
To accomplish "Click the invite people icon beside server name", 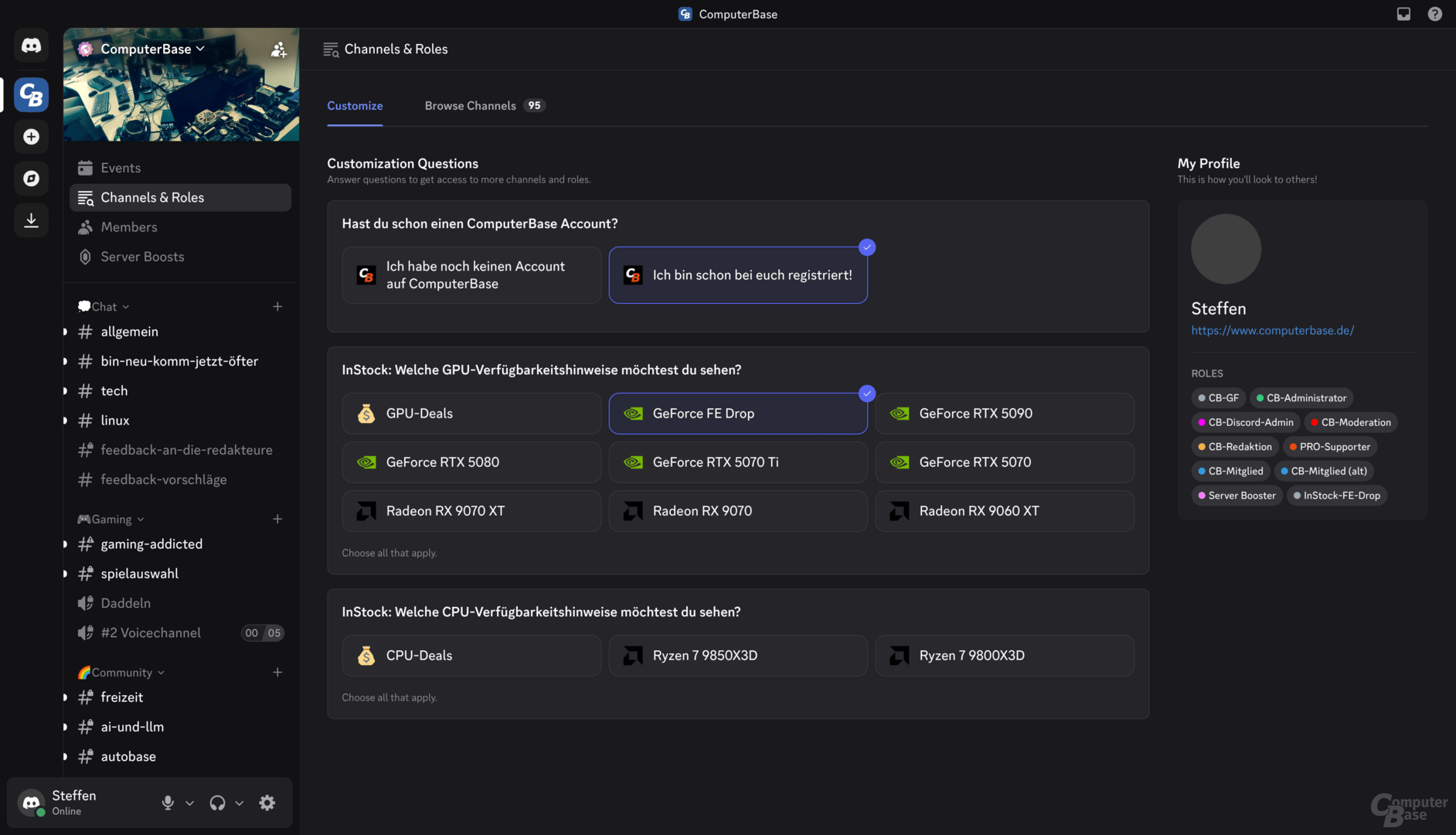I will point(278,49).
